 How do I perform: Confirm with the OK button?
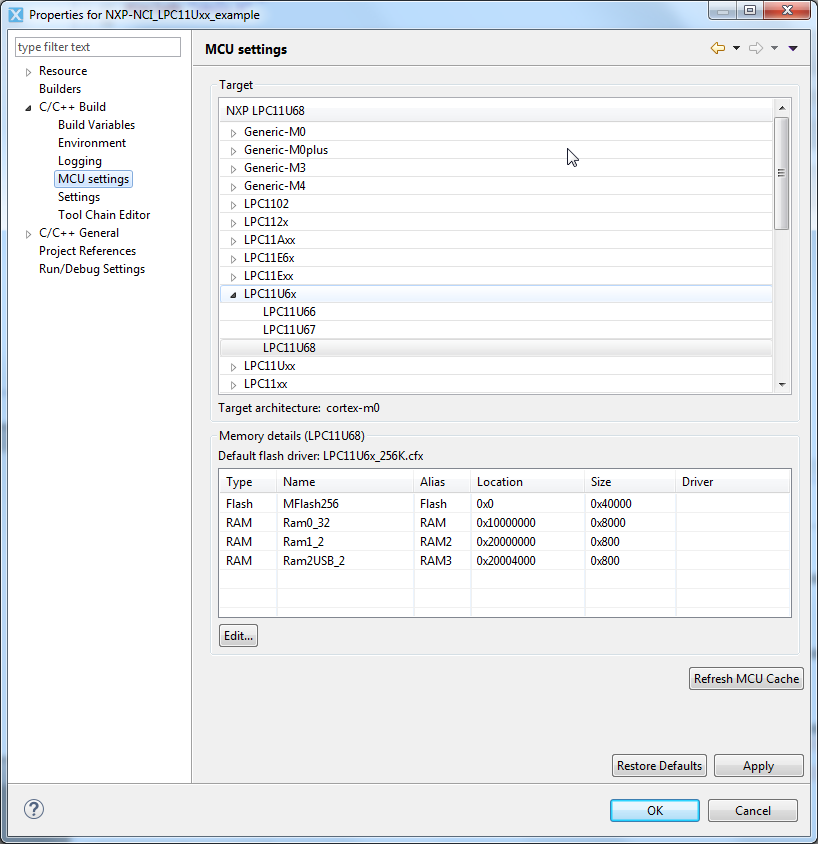(x=655, y=811)
